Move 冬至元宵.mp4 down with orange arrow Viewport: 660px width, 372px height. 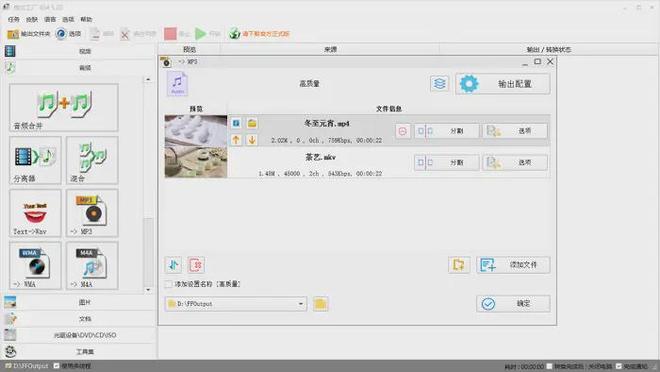point(252,140)
